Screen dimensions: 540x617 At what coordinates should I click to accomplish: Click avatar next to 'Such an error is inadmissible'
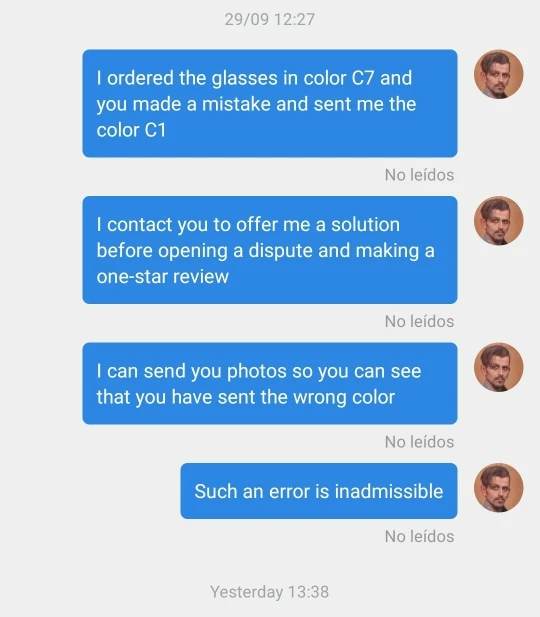[x=499, y=487]
